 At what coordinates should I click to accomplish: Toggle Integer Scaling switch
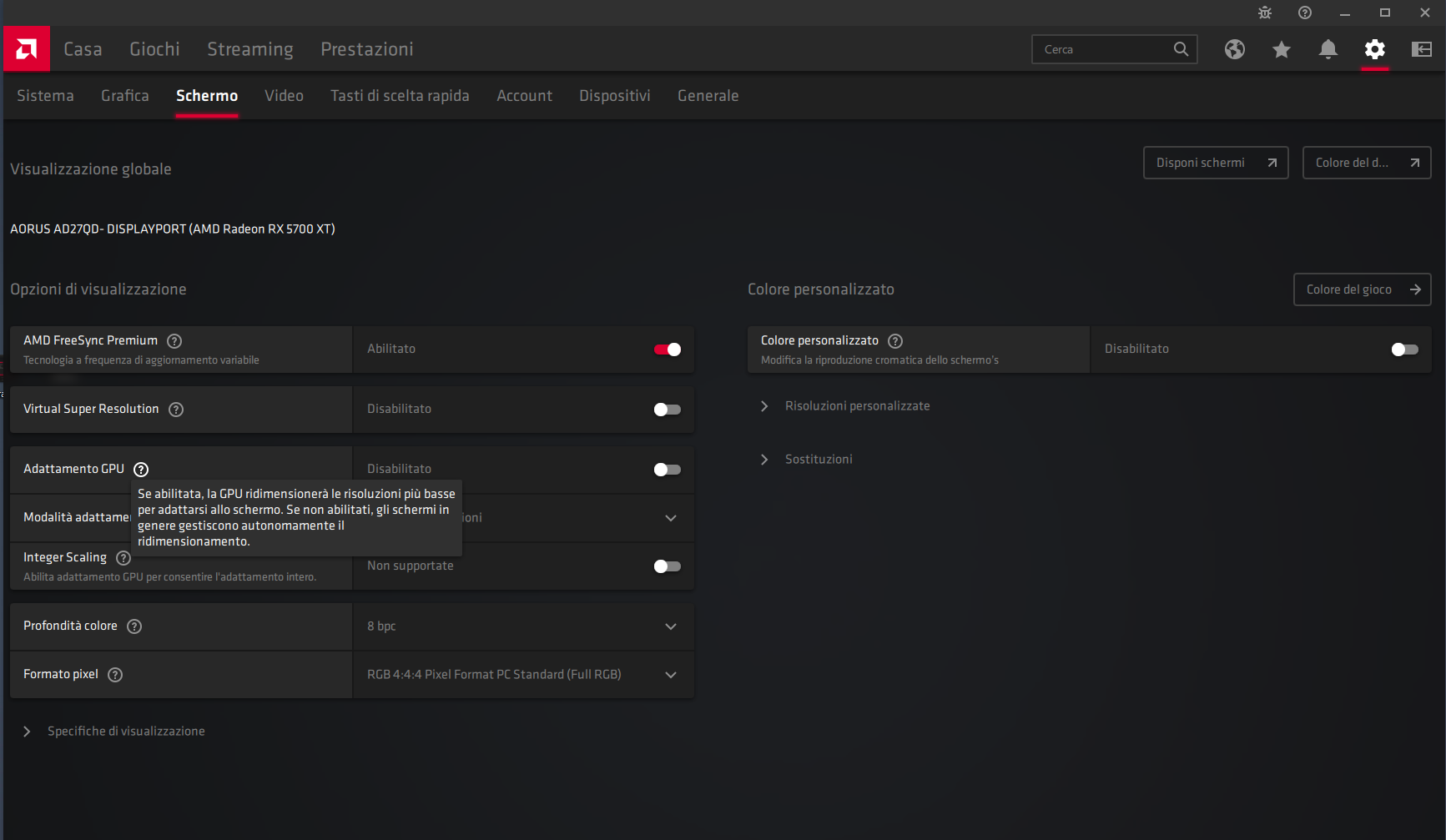click(x=668, y=566)
